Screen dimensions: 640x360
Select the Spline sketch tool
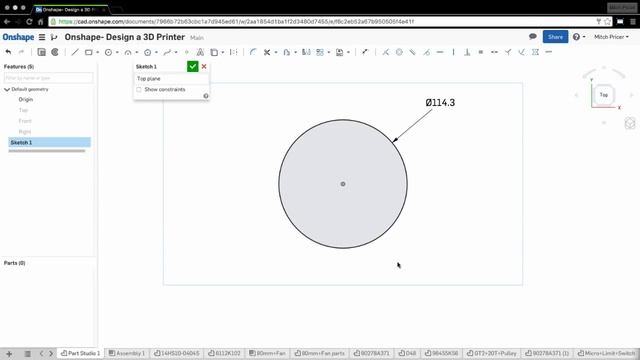tap(167, 52)
